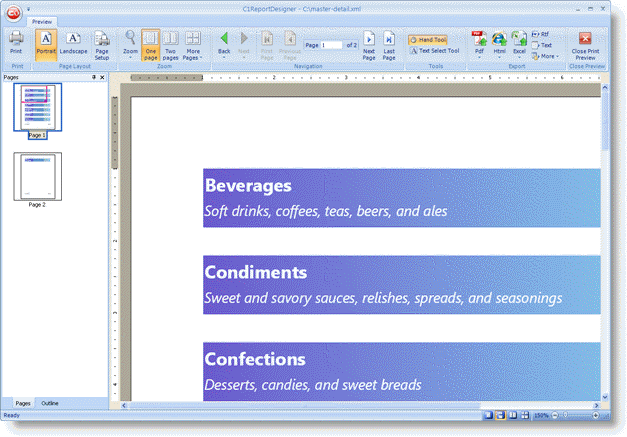Activate the Text Select Tool
The height and width of the screenshot is (437, 627).
[x=435, y=50]
